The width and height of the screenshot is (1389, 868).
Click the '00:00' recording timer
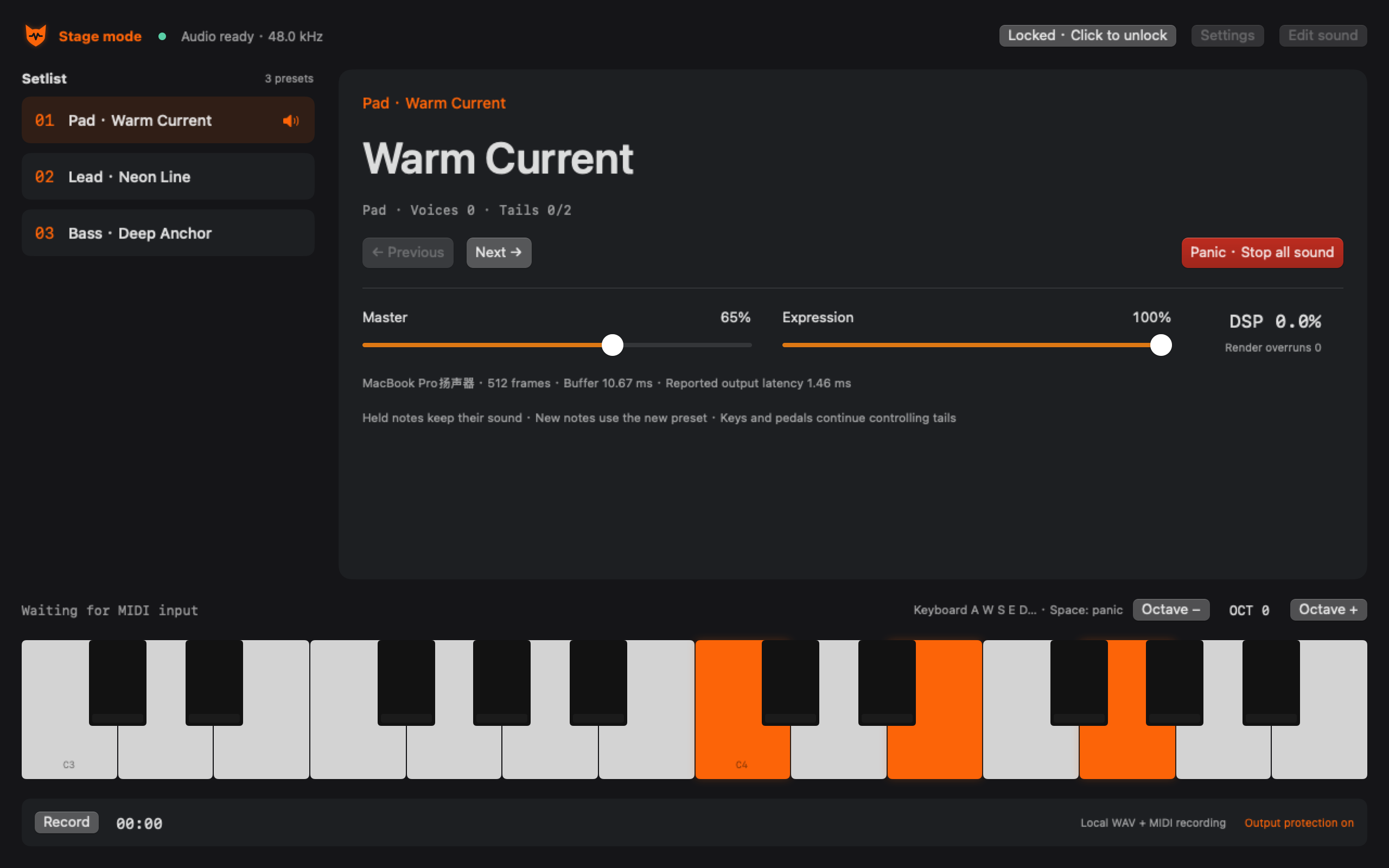pos(139,823)
